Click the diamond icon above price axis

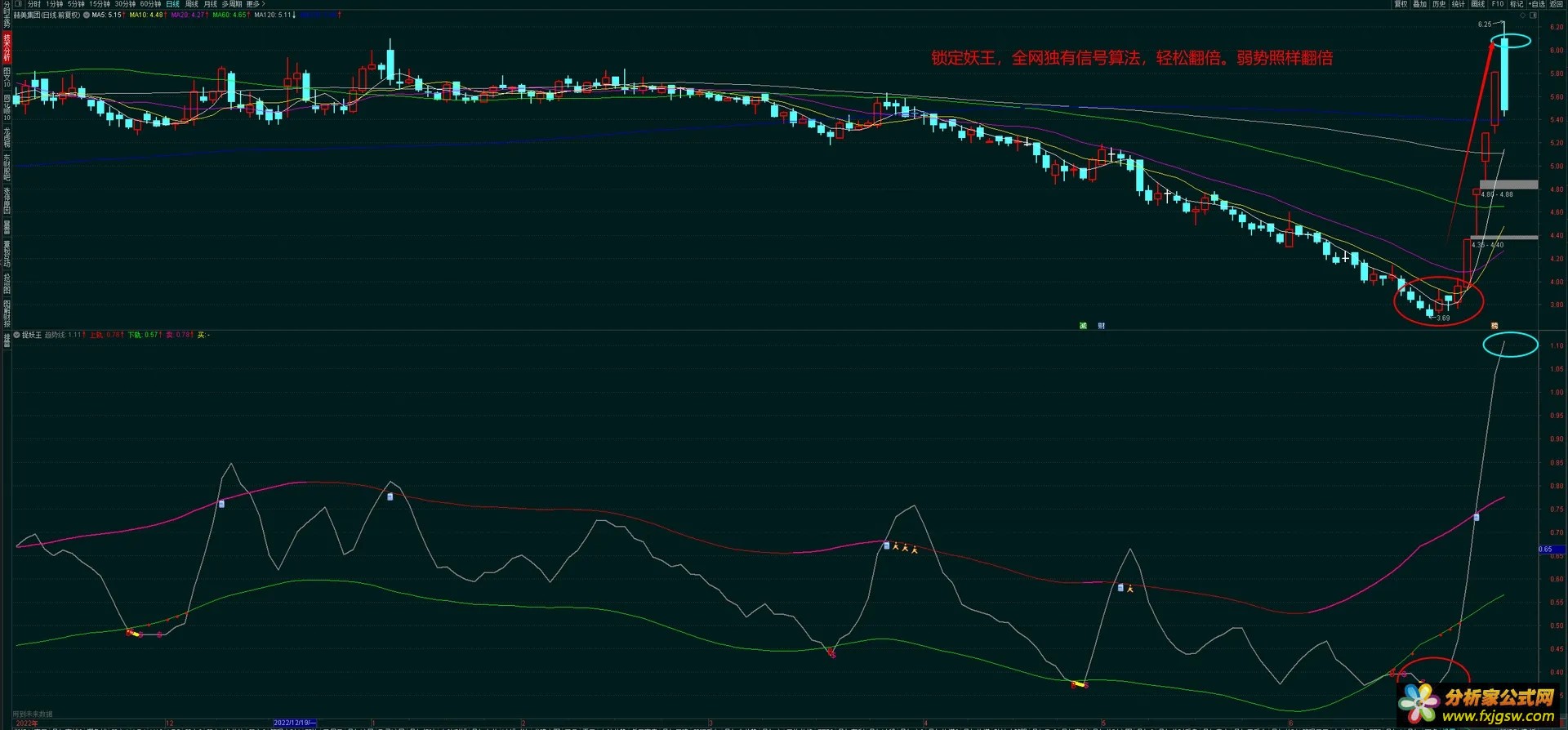pos(1522,16)
